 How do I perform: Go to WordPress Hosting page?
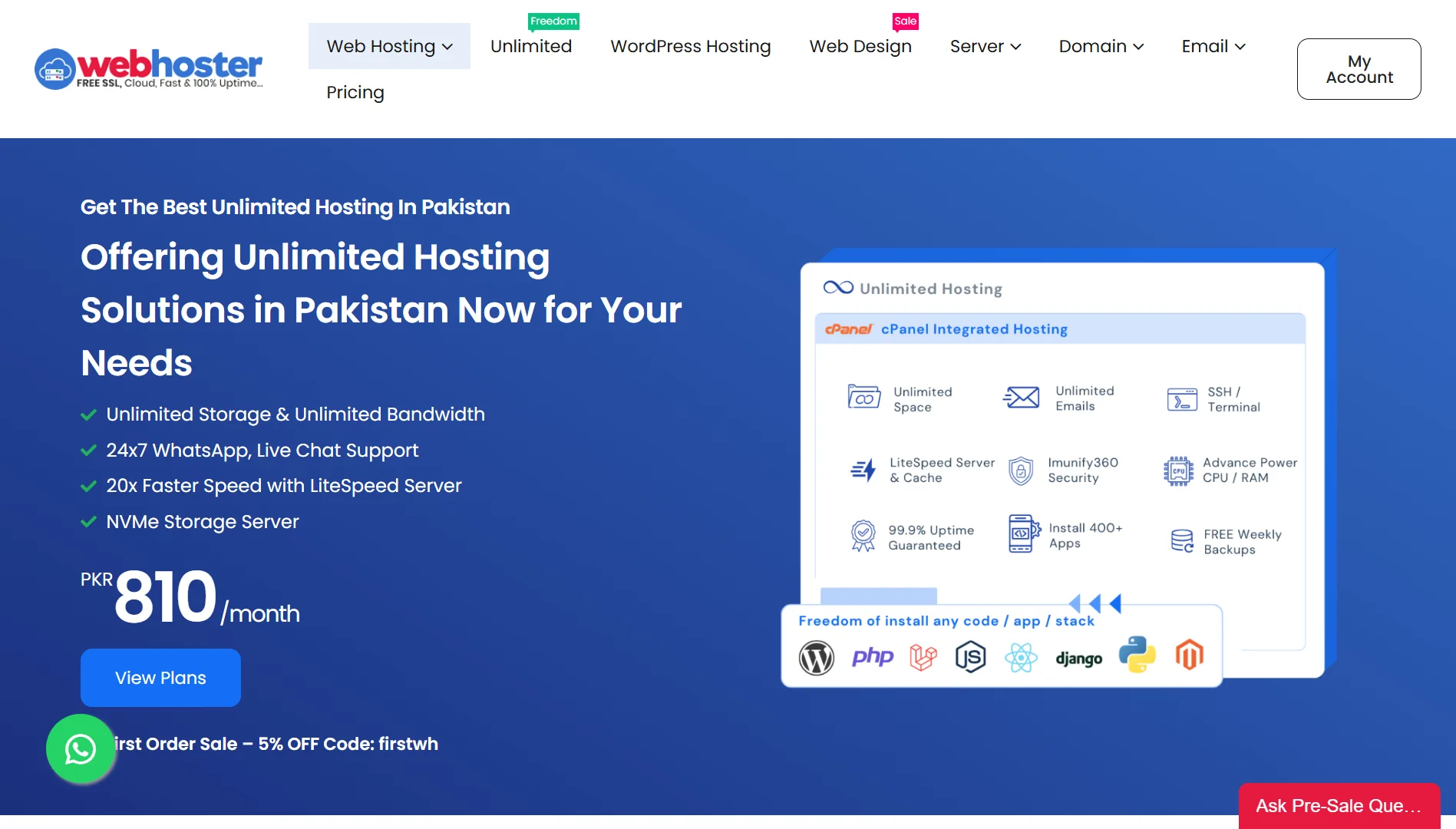[691, 46]
